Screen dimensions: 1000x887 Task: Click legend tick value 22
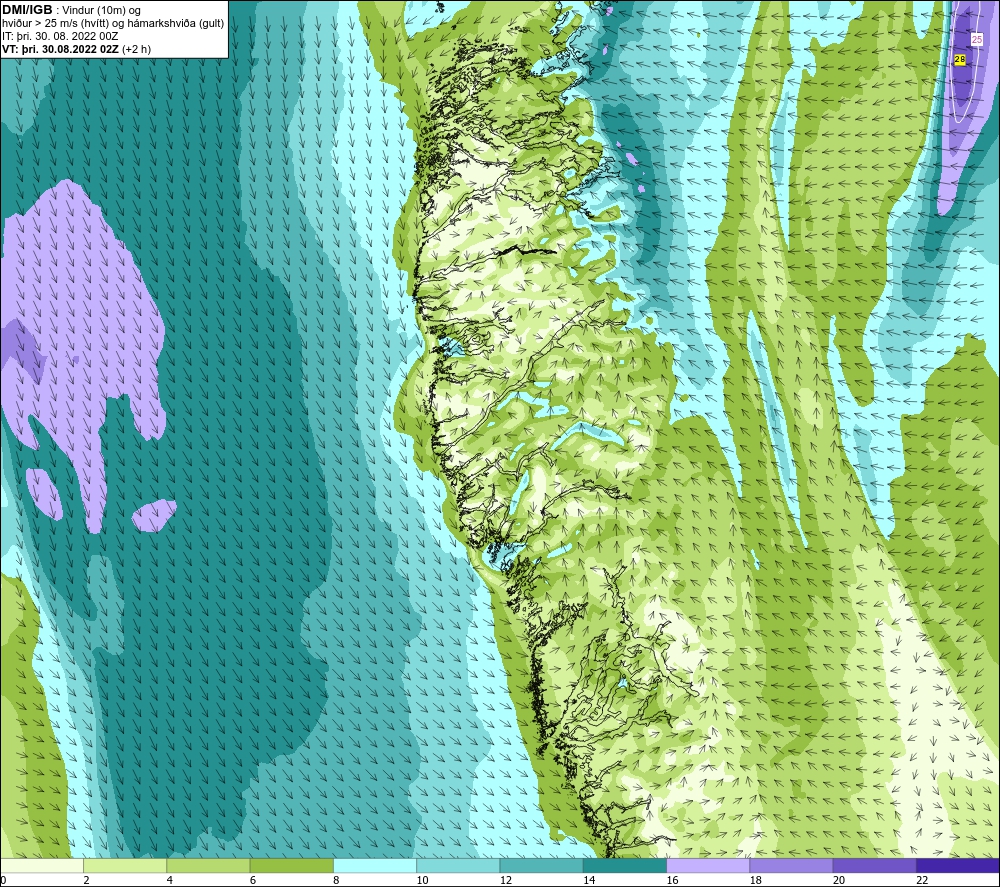click(922, 880)
